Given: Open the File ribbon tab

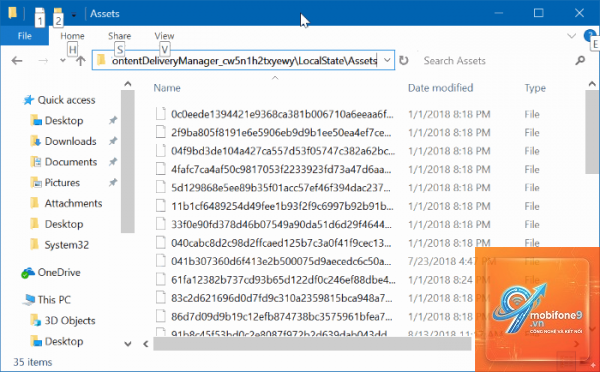Looking at the screenshot, I should (24, 36).
